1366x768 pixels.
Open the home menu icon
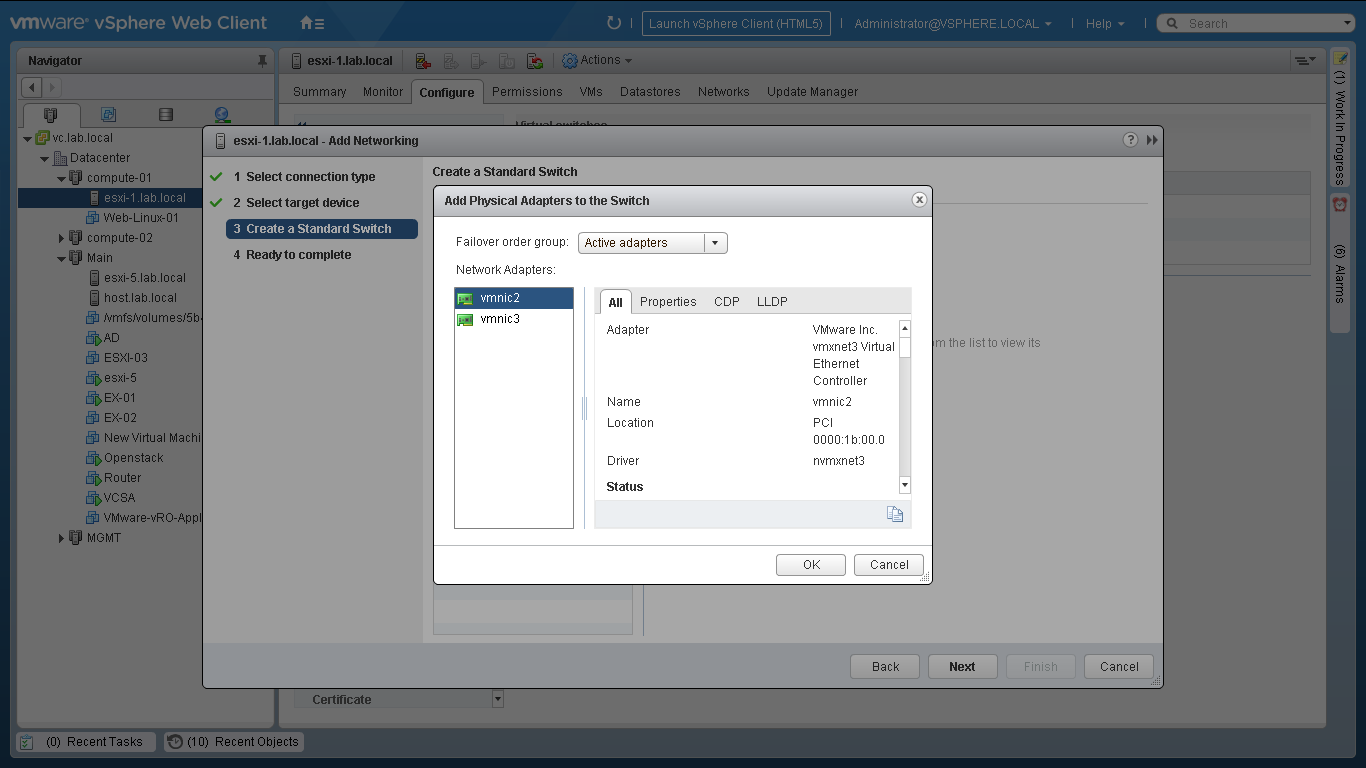coord(311,23)
